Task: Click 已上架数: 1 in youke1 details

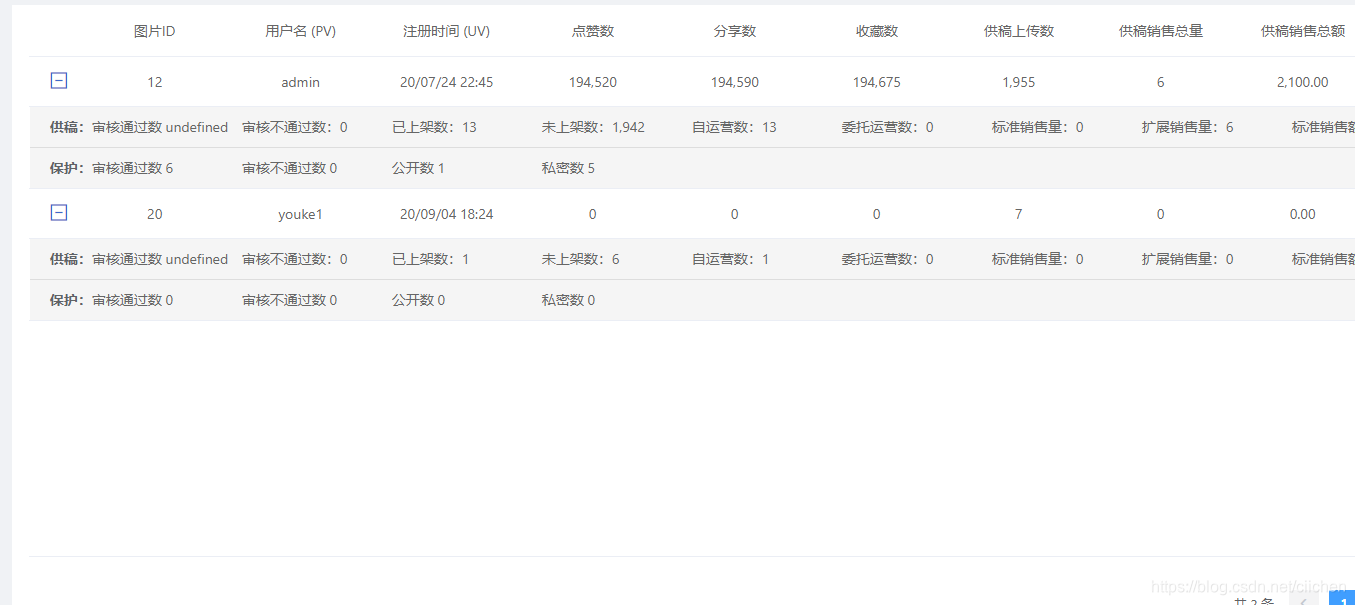Action: [431, 259]
